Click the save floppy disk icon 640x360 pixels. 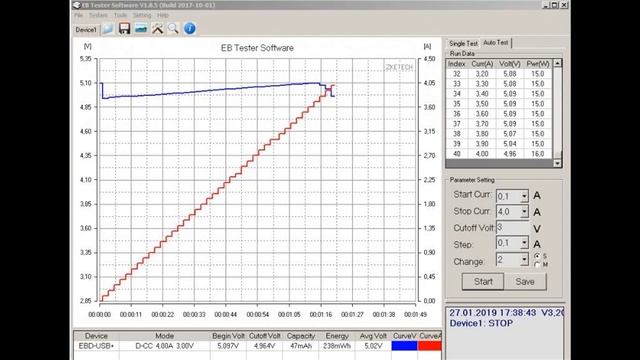pyautogui.click(x=124, y=29)
